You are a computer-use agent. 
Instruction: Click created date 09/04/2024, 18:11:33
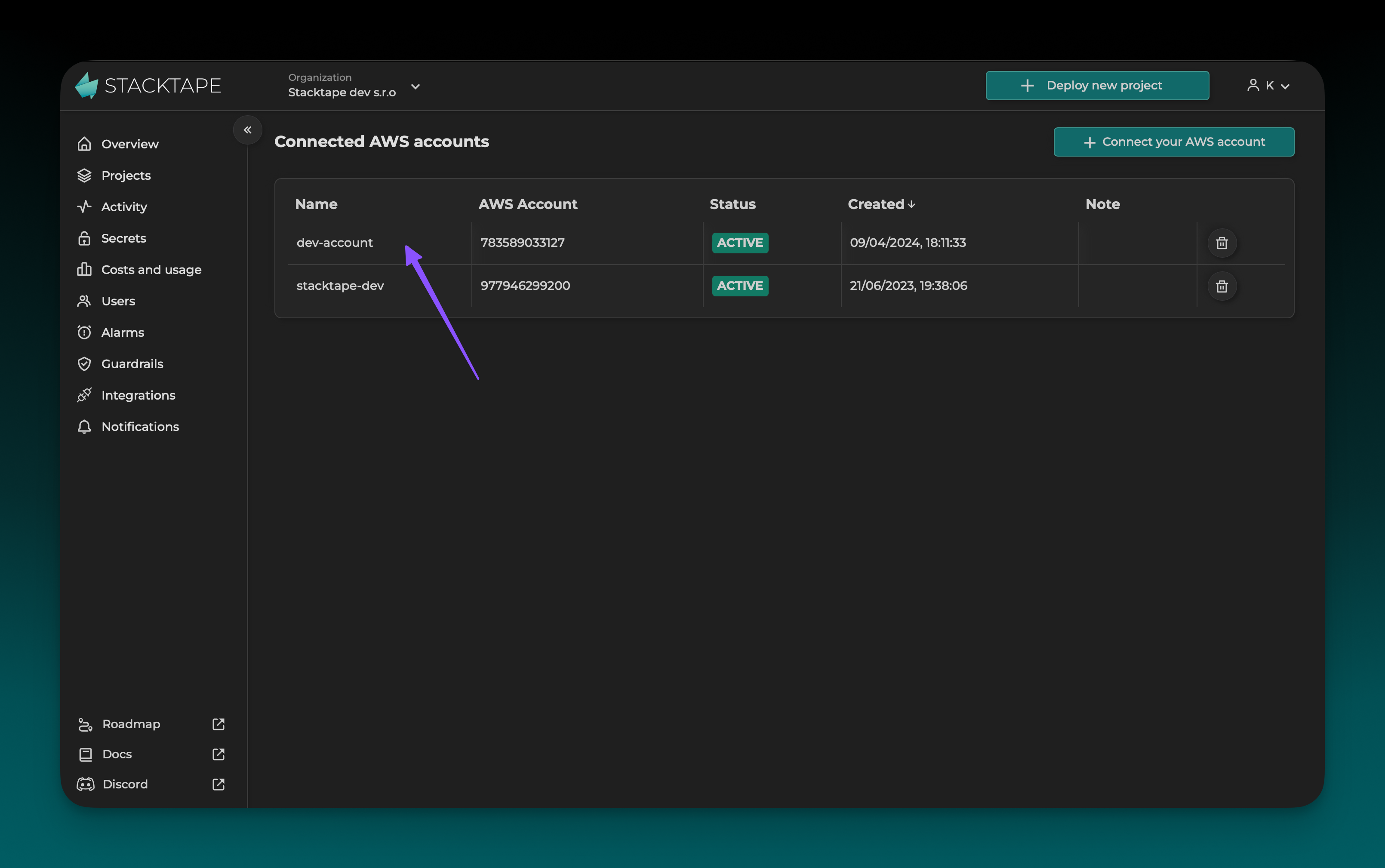coord(908,243)
